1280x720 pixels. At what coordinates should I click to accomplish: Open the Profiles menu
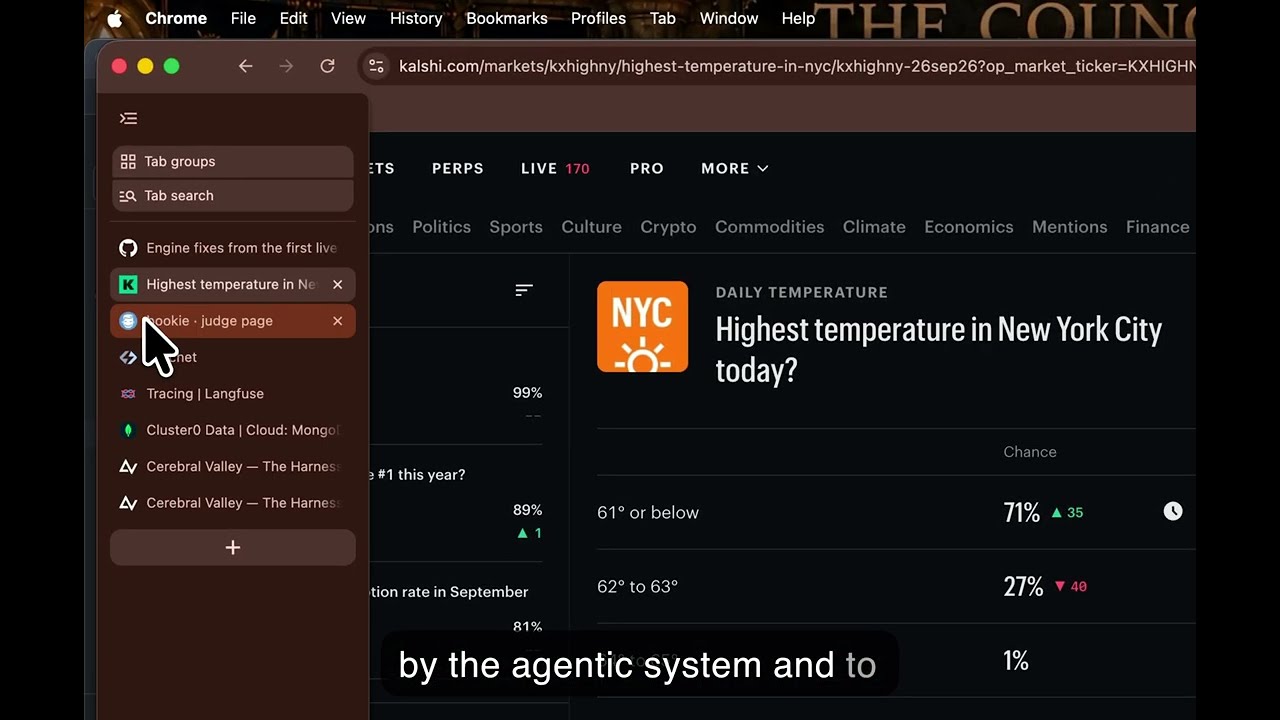click(598, 18)
